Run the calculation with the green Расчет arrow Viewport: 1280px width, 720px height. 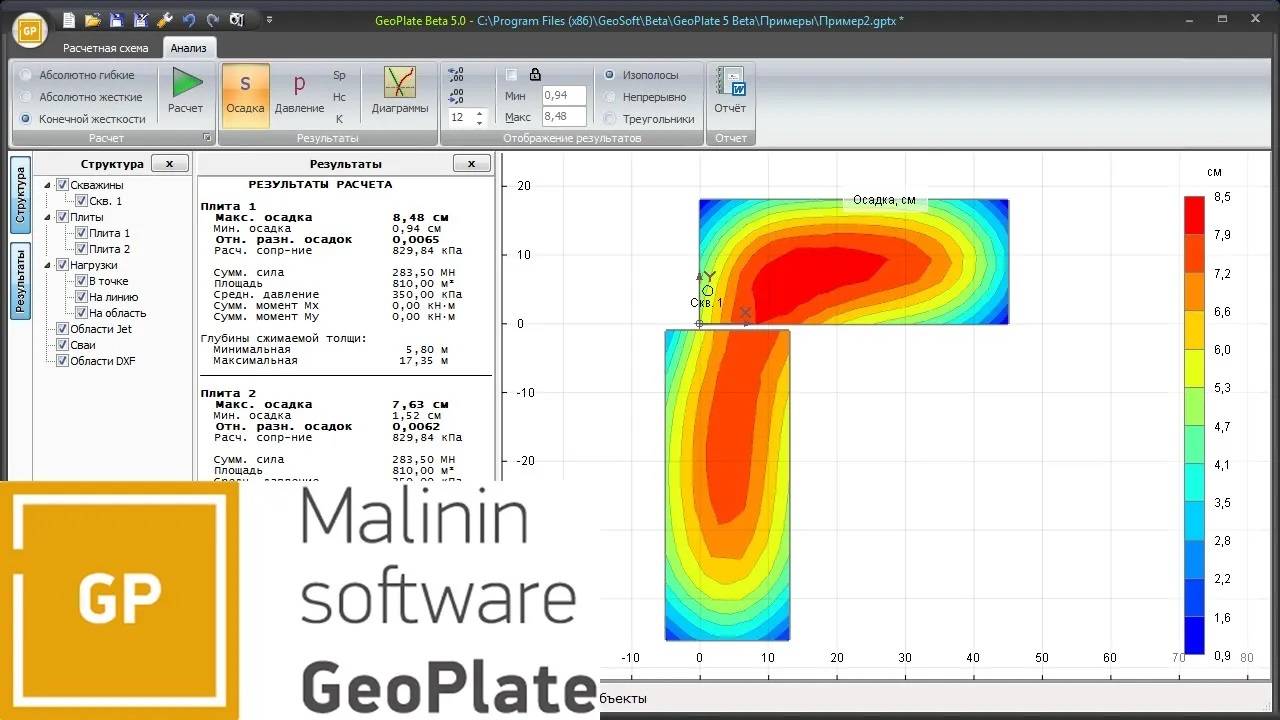tap(185, 92)
